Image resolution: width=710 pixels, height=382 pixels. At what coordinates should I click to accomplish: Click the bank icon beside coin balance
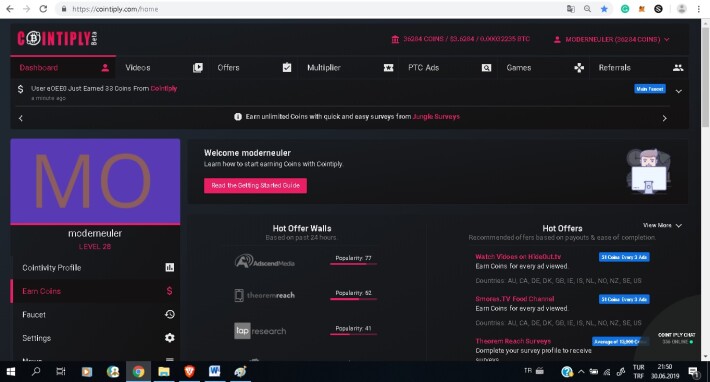(395, 39)
